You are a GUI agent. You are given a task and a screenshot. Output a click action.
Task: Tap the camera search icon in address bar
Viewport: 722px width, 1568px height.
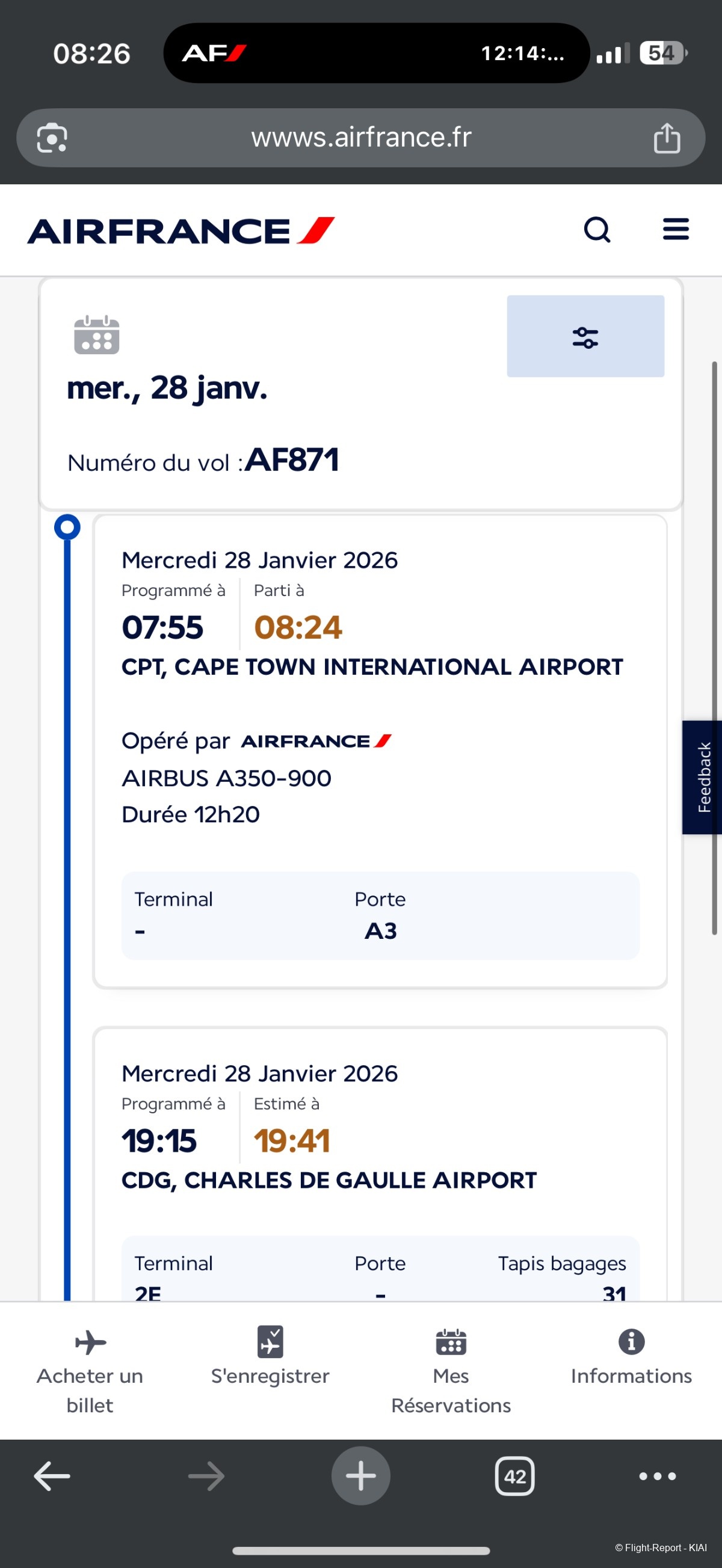coord(52,138)
